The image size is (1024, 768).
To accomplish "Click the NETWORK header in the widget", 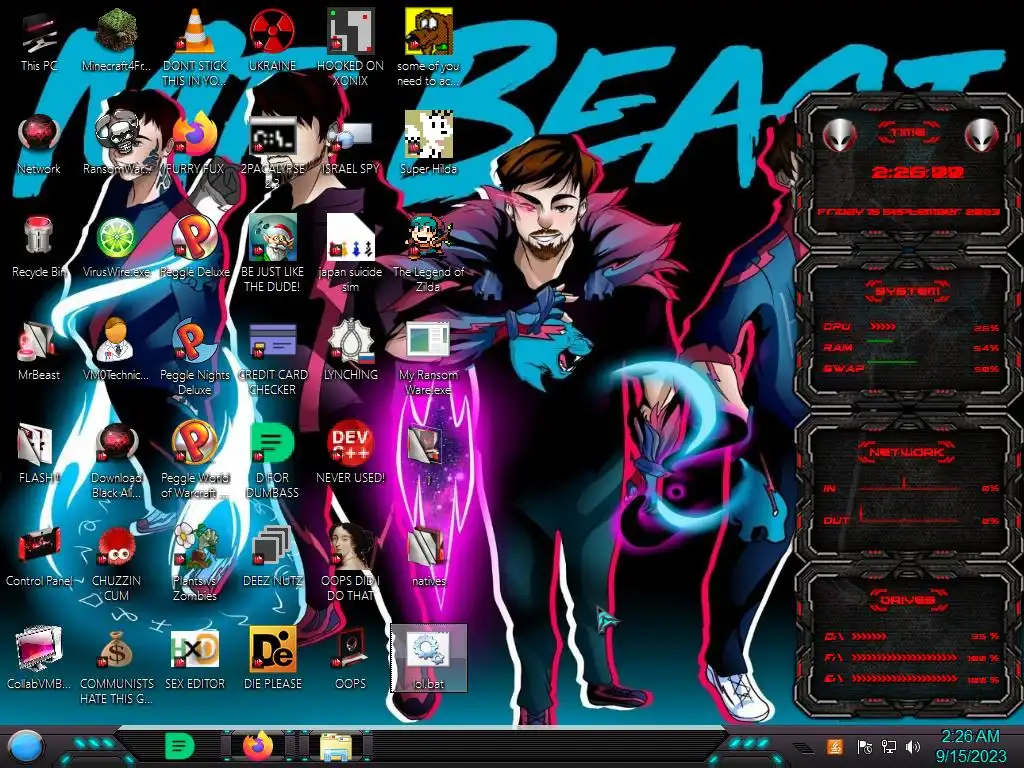I will click(x=907, y=452).
